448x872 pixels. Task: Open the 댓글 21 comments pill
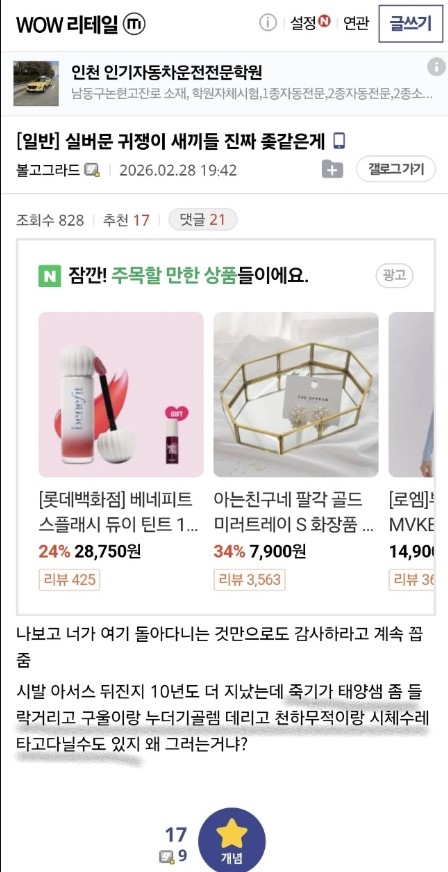point(203,220)
